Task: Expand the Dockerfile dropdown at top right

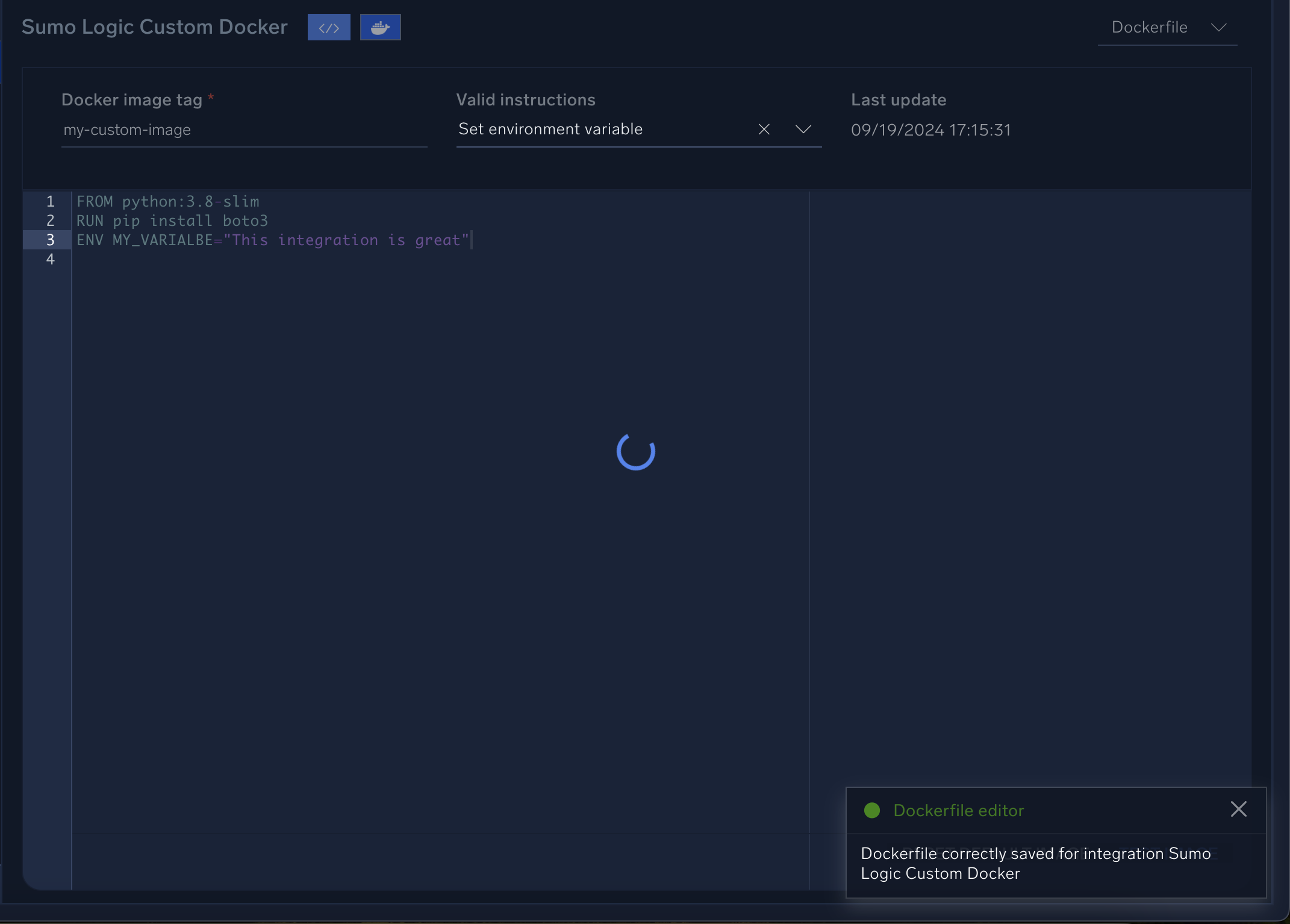Action: (x=1219, y=27)
